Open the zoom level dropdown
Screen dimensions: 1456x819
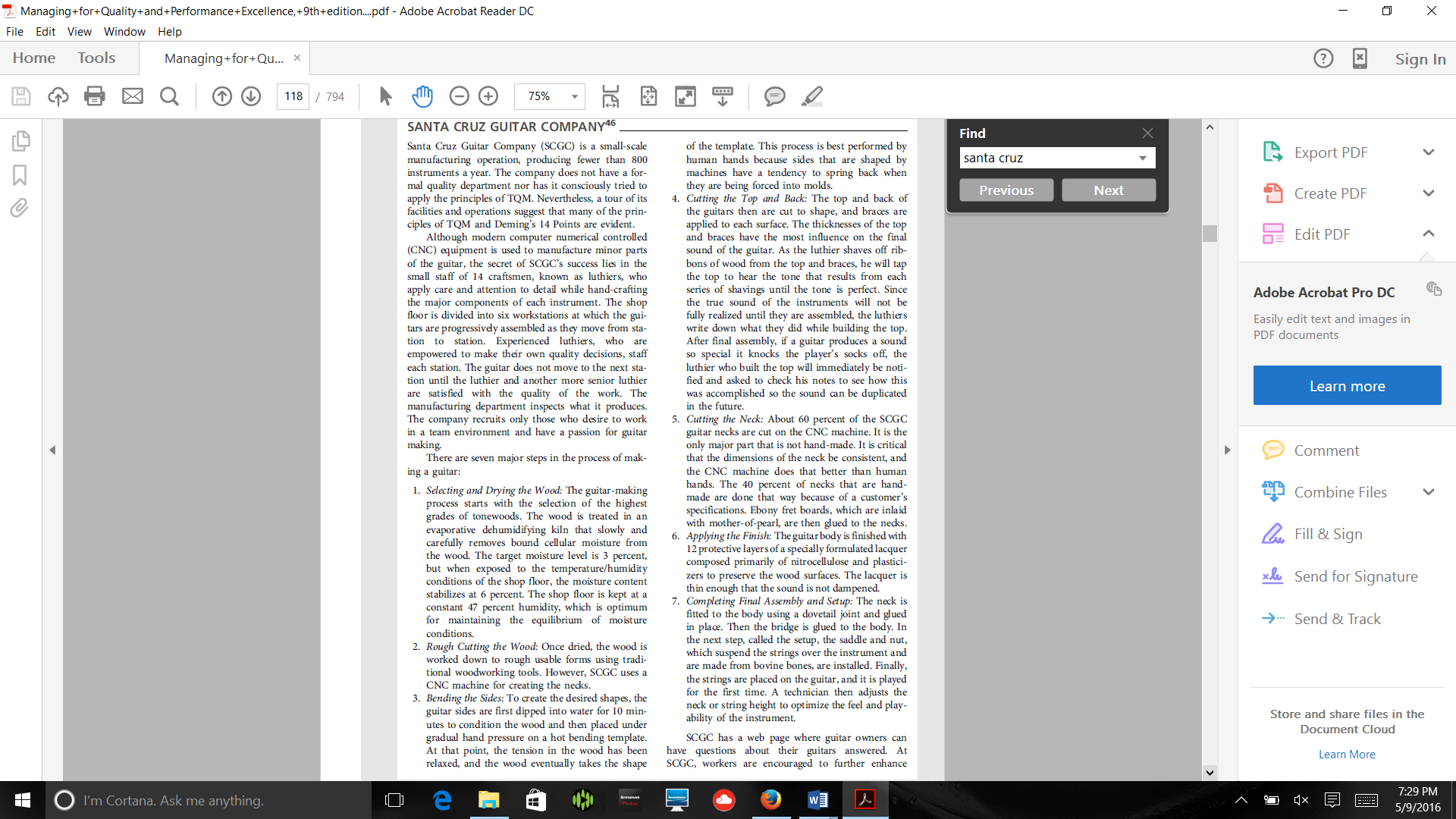575,96
